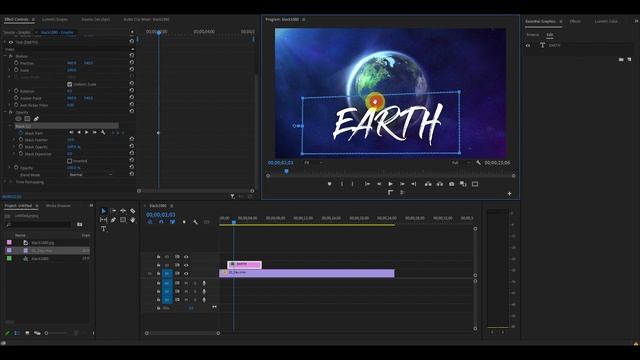The height and width of the screenshot is (360, 640).
Task: Open the Full playback resolution dropdown
Action: coord(460,162)
